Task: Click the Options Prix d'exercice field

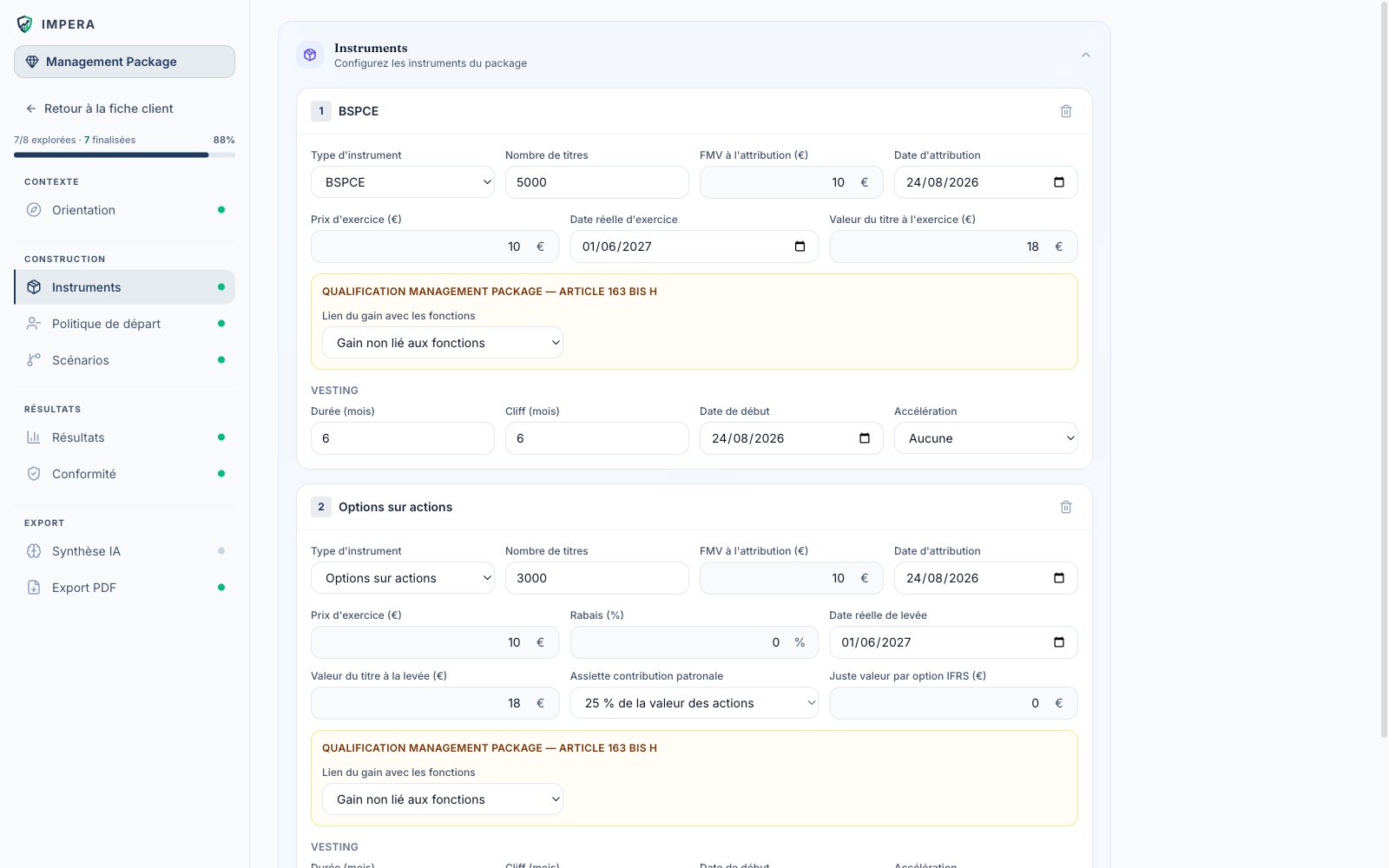Action: point(435,642)
